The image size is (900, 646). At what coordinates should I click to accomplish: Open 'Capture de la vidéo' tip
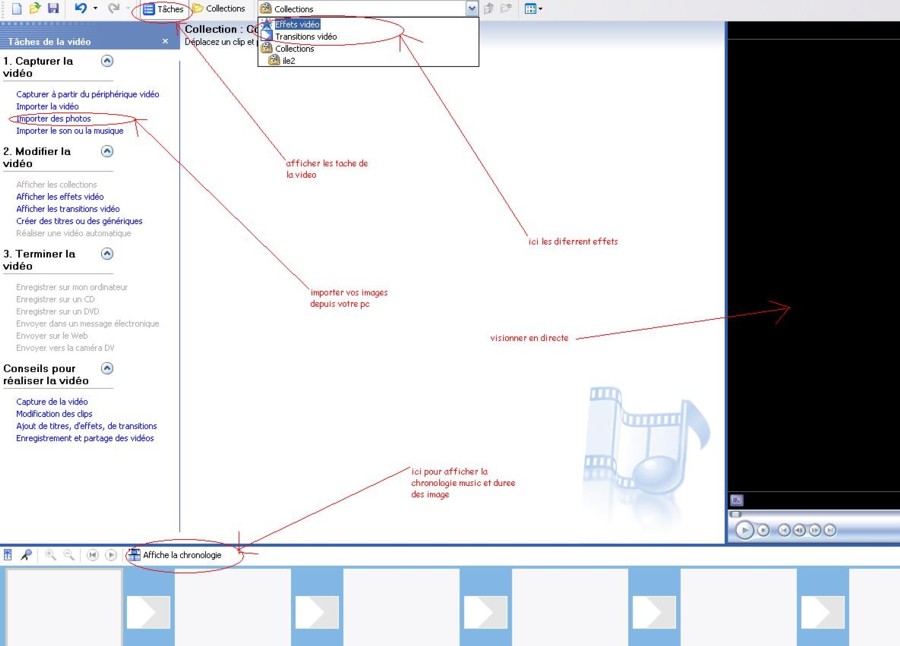(52, 402)
